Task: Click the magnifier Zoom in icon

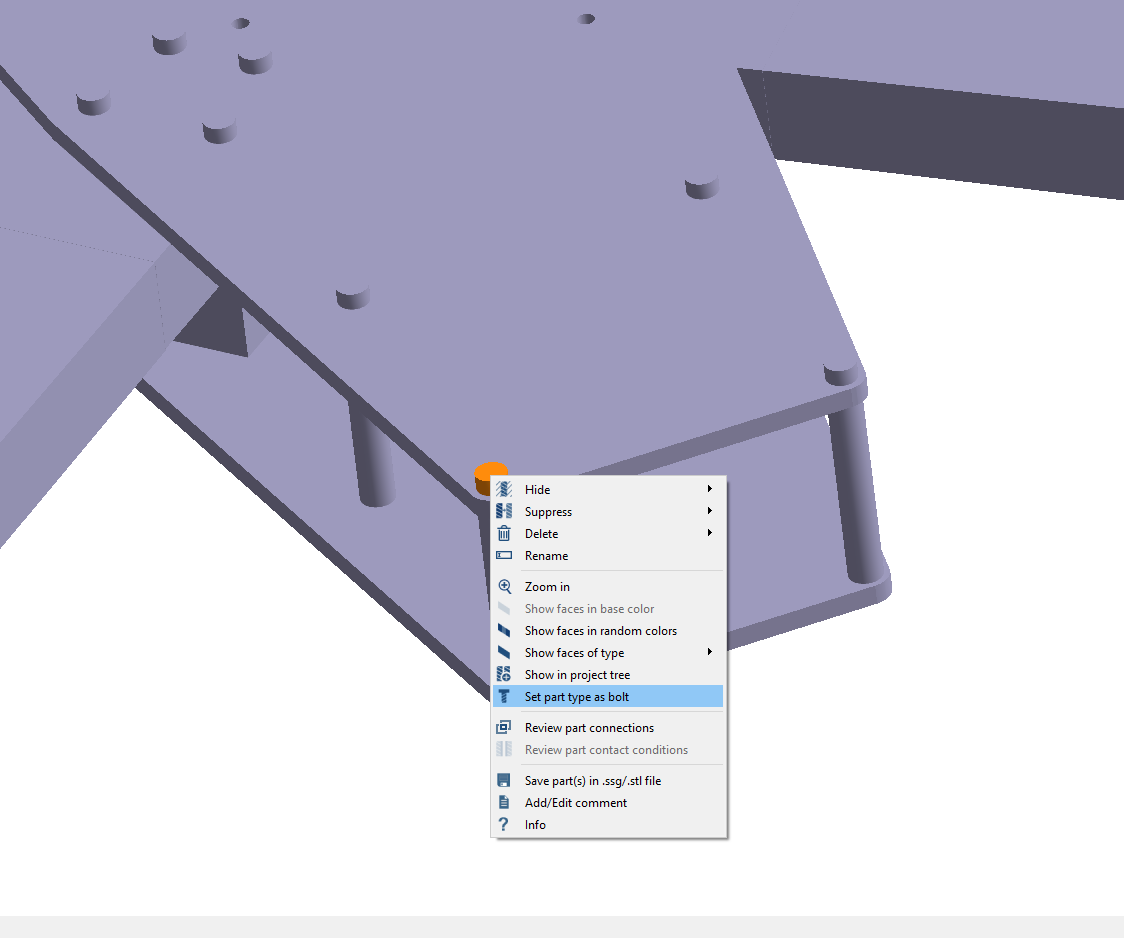Action: point(504,587)
